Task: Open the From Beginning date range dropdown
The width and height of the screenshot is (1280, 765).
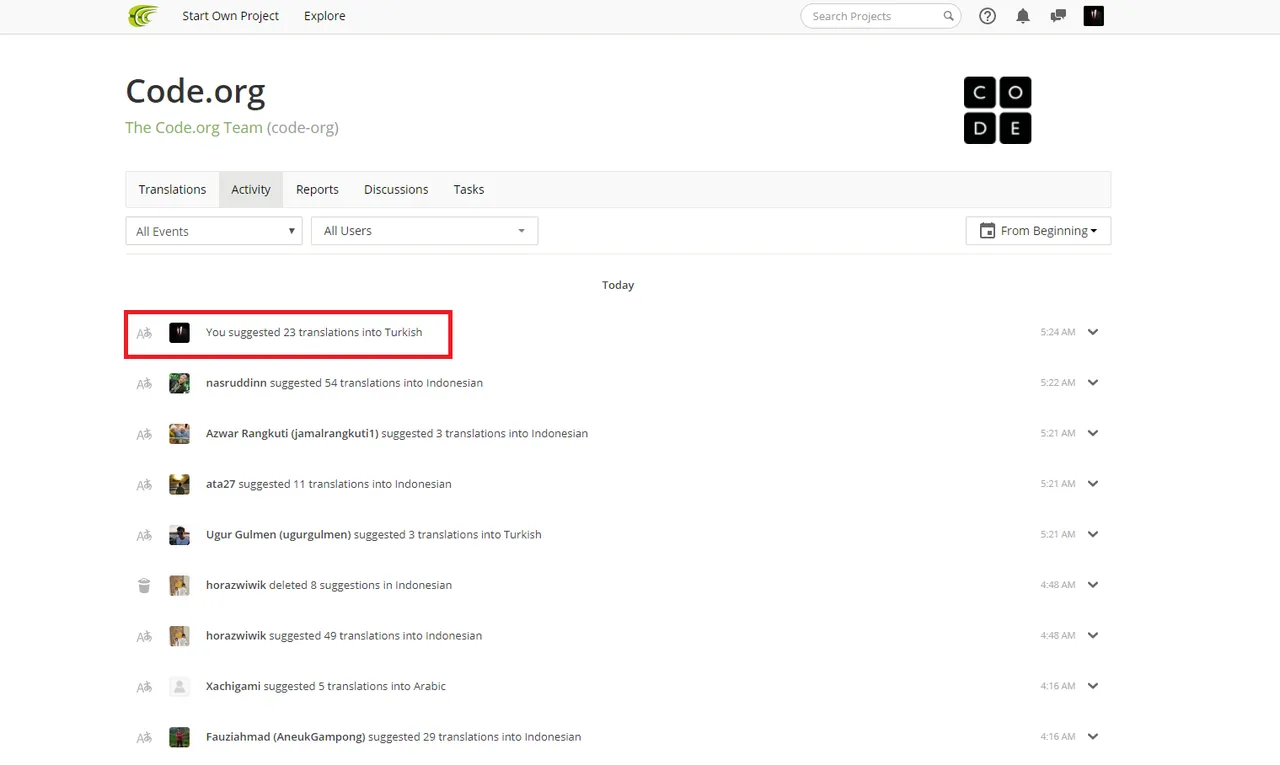Action: tap(1038, 231)
